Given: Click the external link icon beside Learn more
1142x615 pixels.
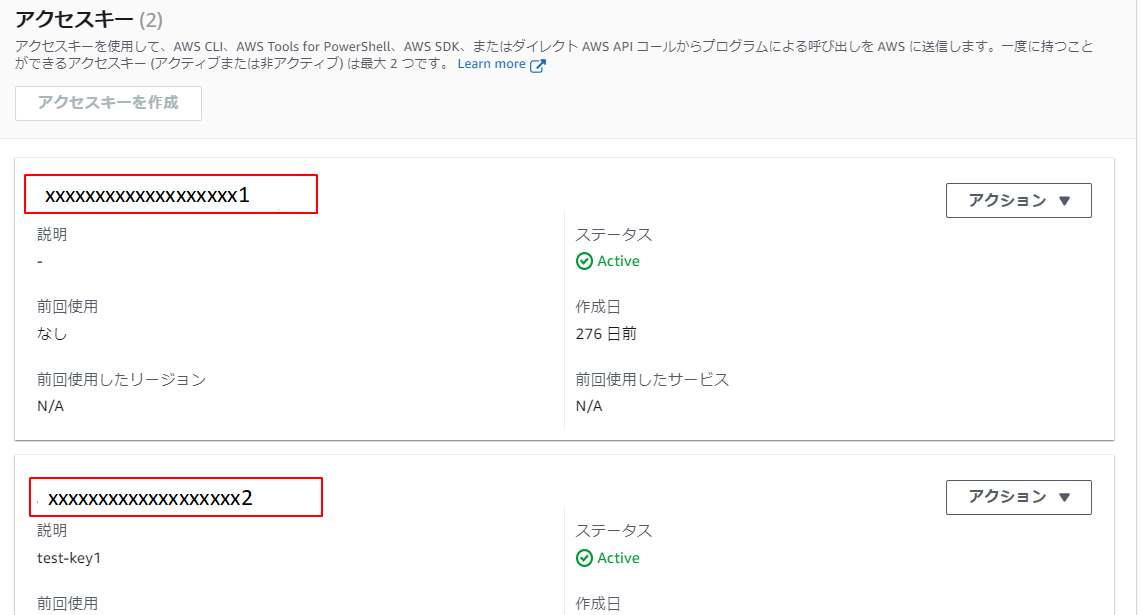Looking at the screenshot, I should pos(538,66).
